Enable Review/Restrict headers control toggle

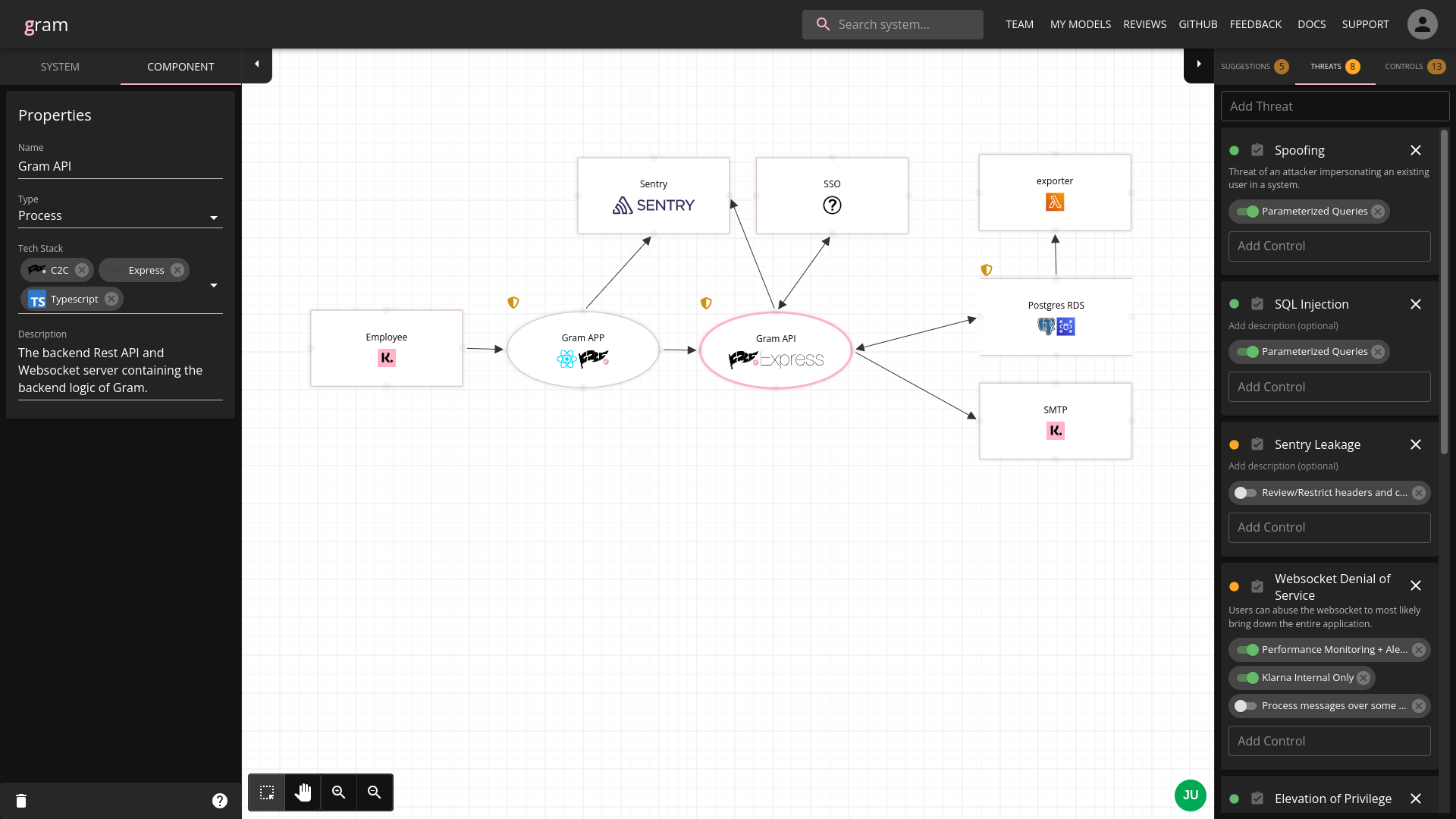1244,493
